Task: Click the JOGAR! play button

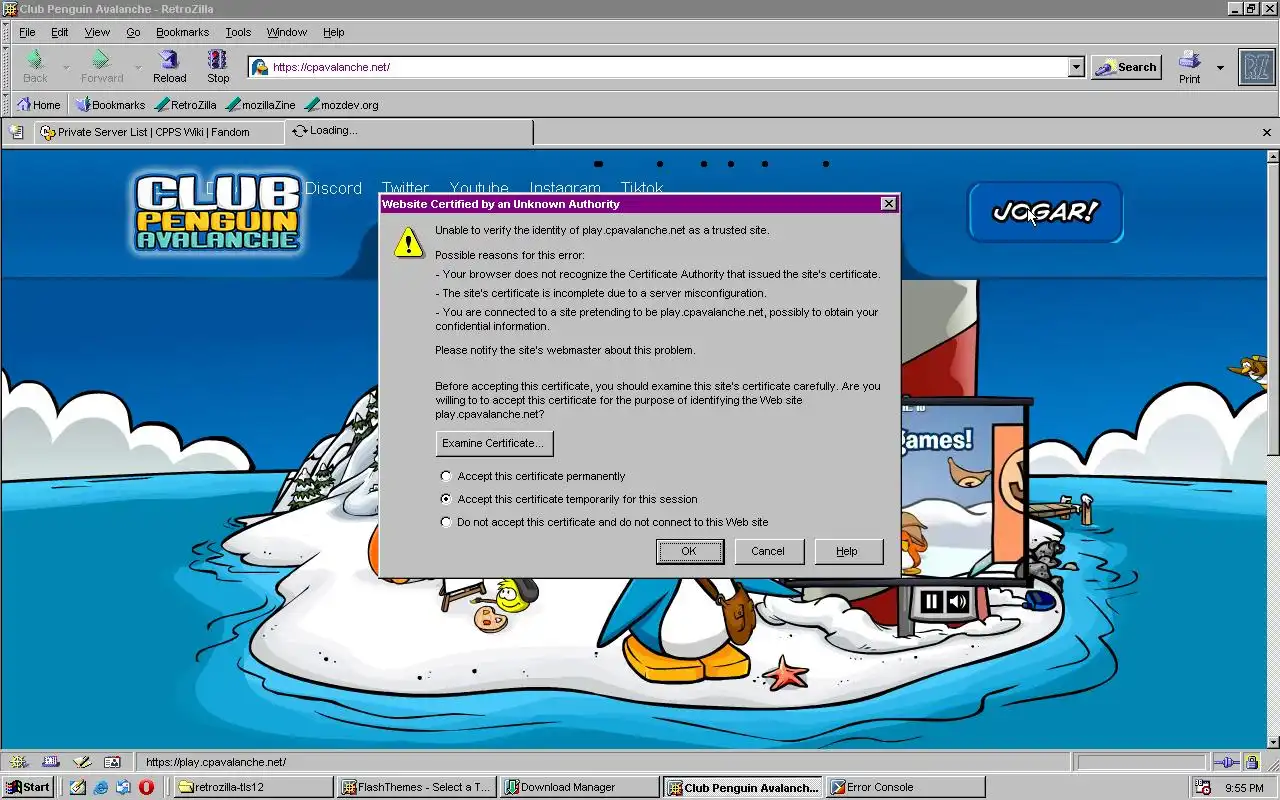Action: (1045, 212)
